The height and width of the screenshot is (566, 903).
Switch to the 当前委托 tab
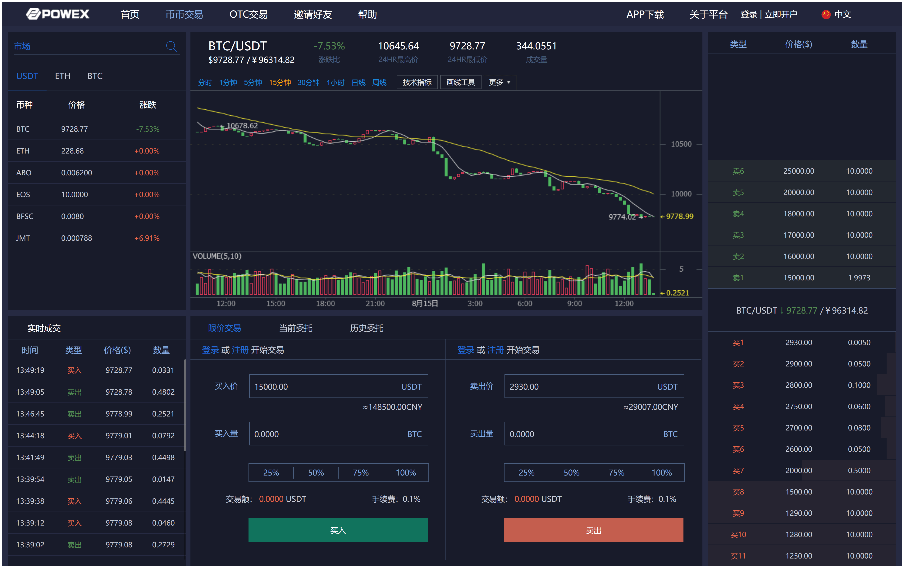295,328
